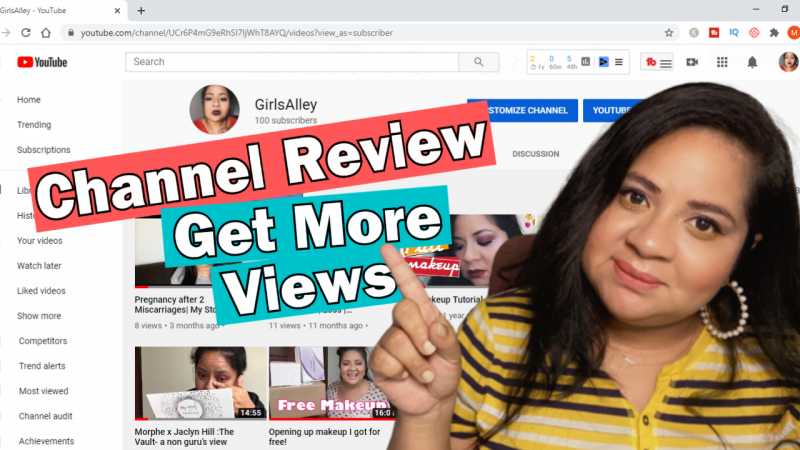Expand the Show more sidebar item

pyautogui.click(x=38, y=316)
